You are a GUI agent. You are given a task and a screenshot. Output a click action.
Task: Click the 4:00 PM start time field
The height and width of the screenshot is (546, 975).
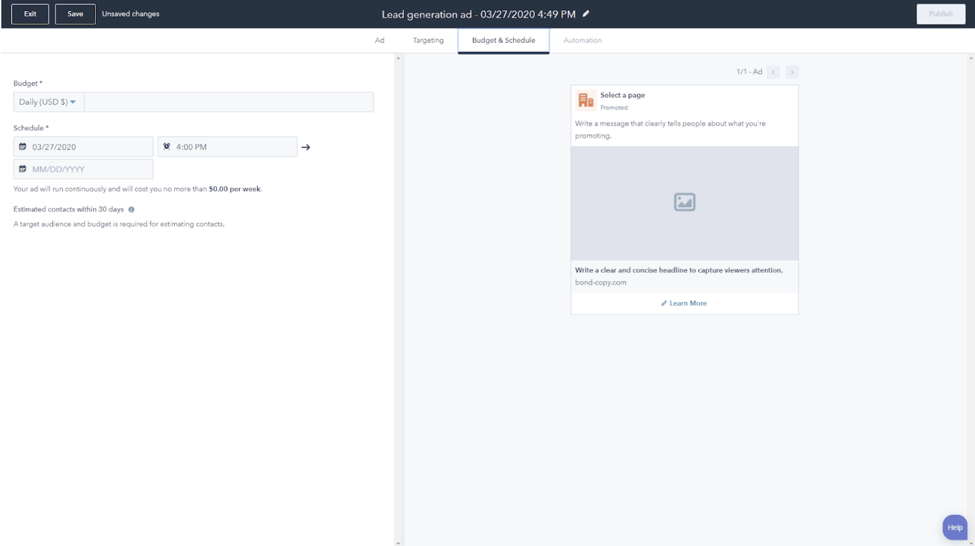click(228, 147)
